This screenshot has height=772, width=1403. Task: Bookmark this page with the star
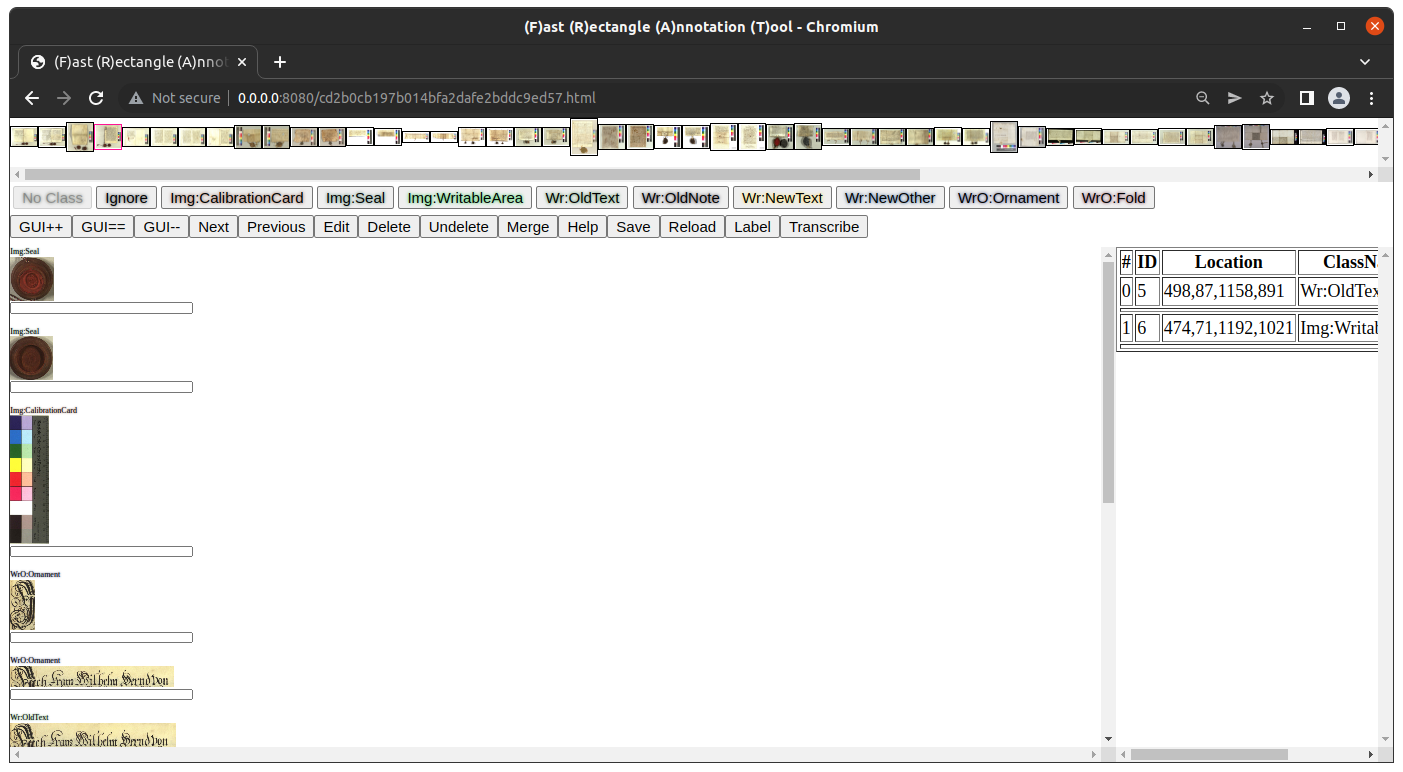(x=1267, y=98)
